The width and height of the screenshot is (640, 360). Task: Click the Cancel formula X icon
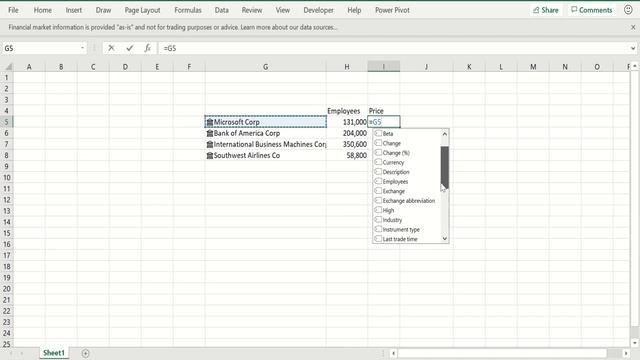(x=111, y=48)
